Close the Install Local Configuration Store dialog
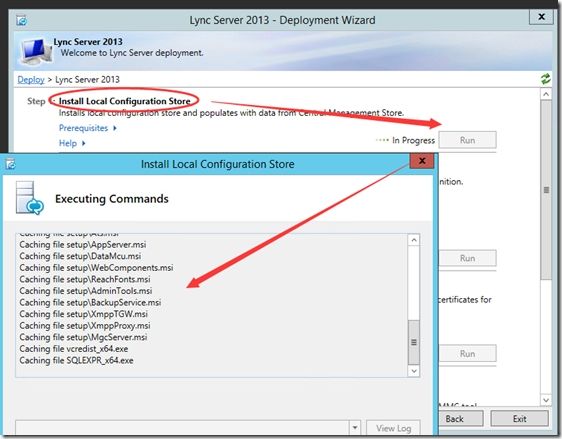562x439 pixels. click(422, 161)
